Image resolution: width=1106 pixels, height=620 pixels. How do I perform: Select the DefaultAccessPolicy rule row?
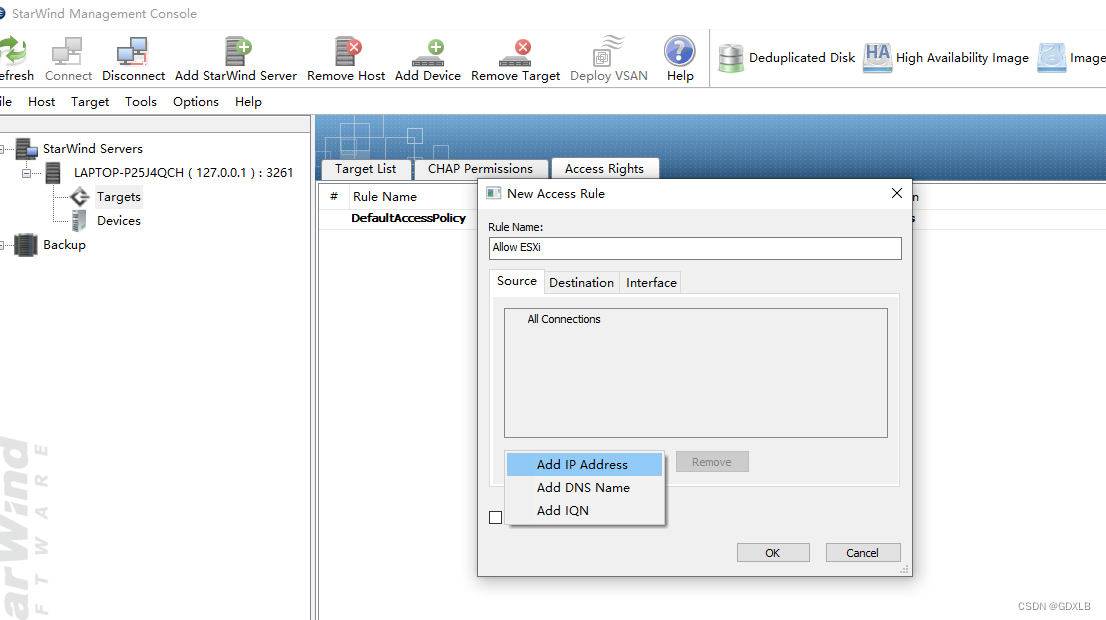coord(408,218)
